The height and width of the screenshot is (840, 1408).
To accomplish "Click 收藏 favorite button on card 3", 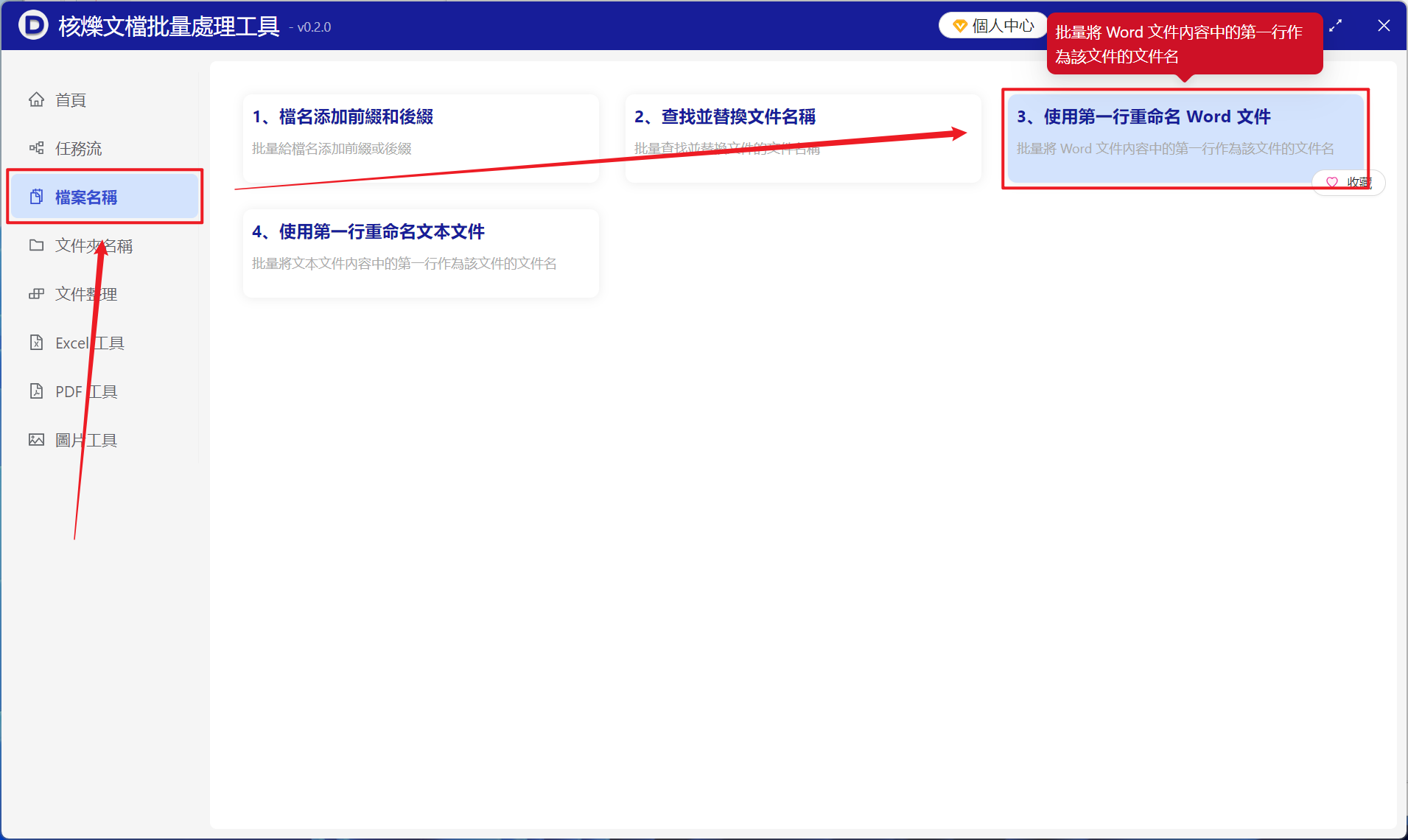I will [x=1348, y=182].
